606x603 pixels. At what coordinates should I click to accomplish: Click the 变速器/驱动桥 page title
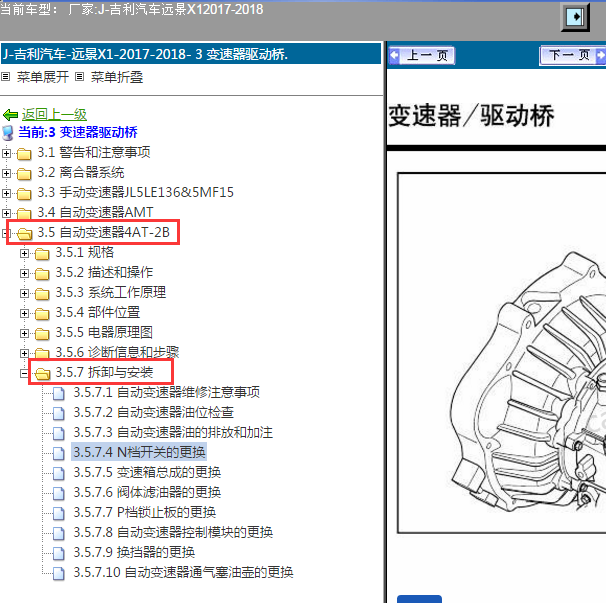(x=471, y=115)
